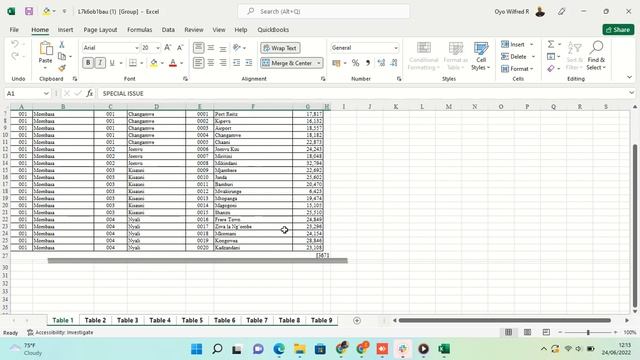Image resolution: width=640 pixels, height=360 pixels.
Task: Switch to Page Break Preview in status bar
Action: point(546,332)
